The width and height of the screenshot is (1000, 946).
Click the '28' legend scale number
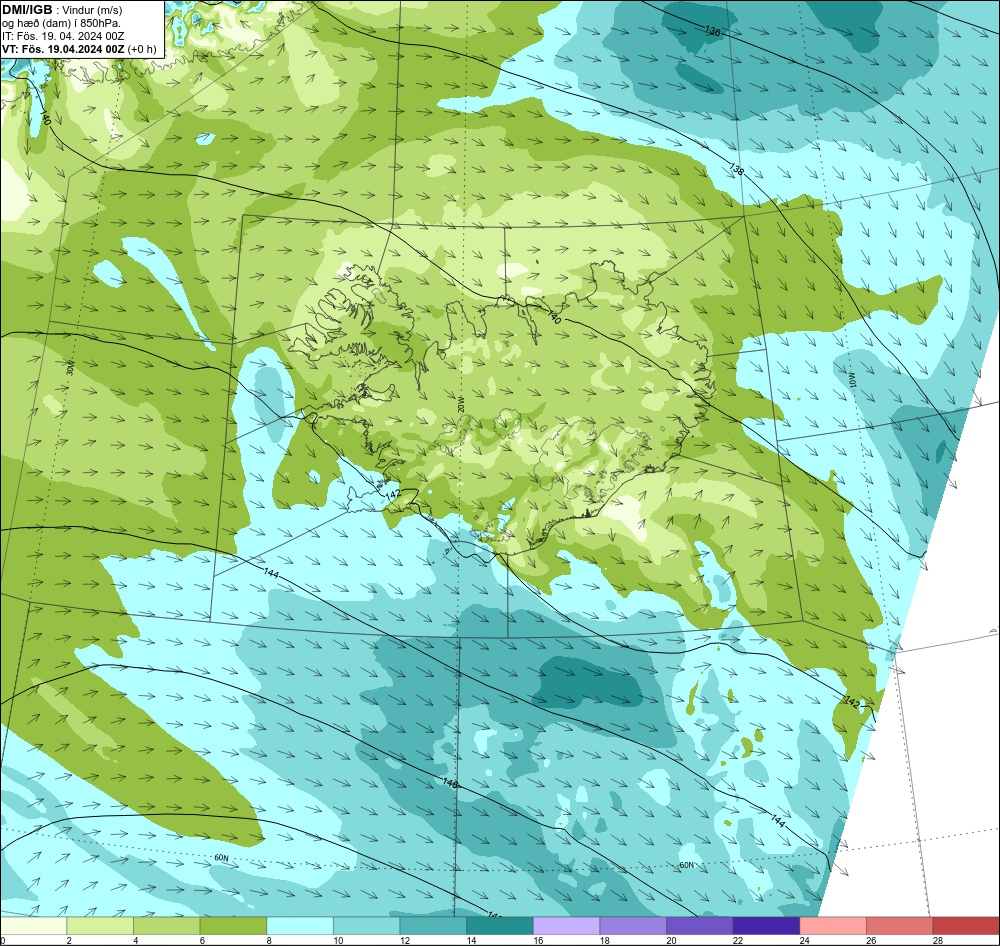click(x=938, y=940)
